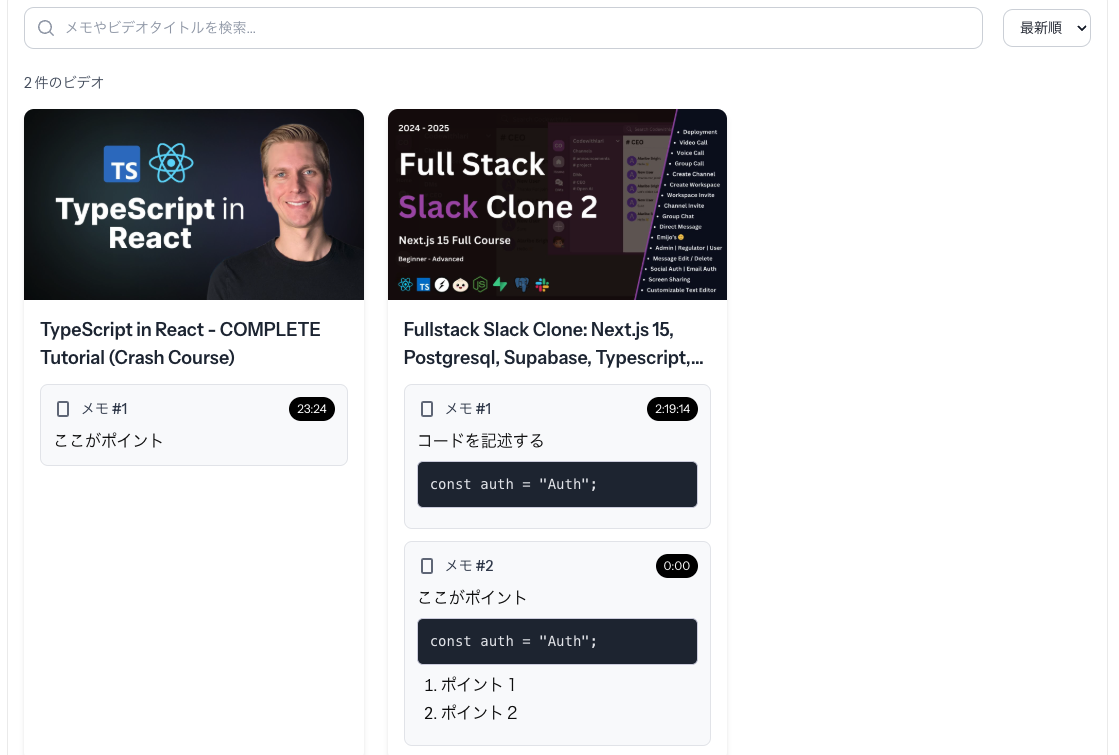Click the code block in Slack Clone メモ #2
The width and height of the screenshot is (1119, 755).
point(557,641)
